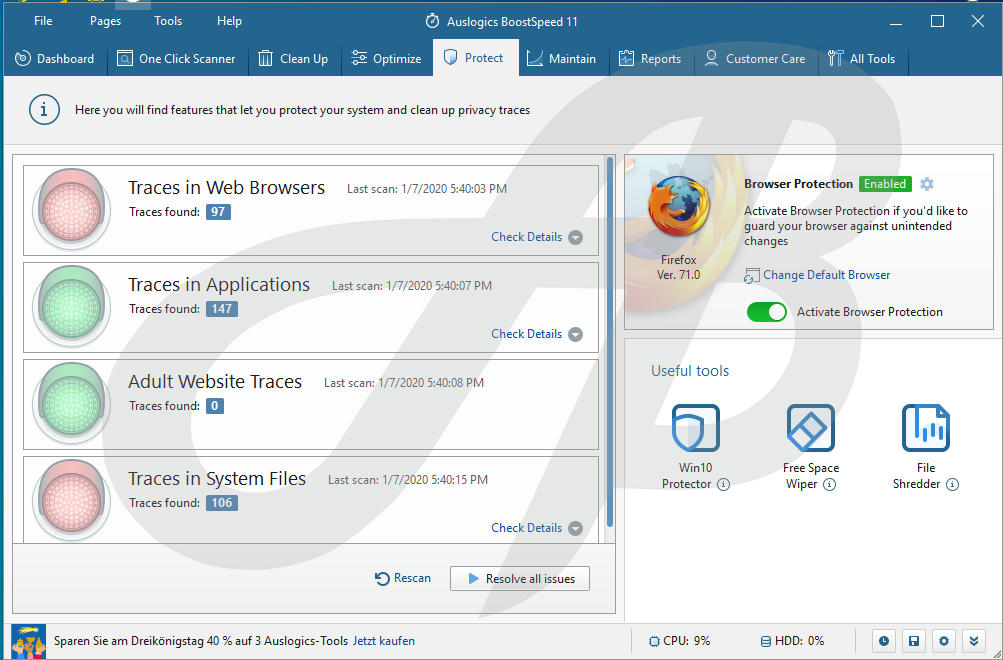Click the CPU usage indicator
Image resolution: width=1003 pixels, height=660 pixels.
[679, 641]
